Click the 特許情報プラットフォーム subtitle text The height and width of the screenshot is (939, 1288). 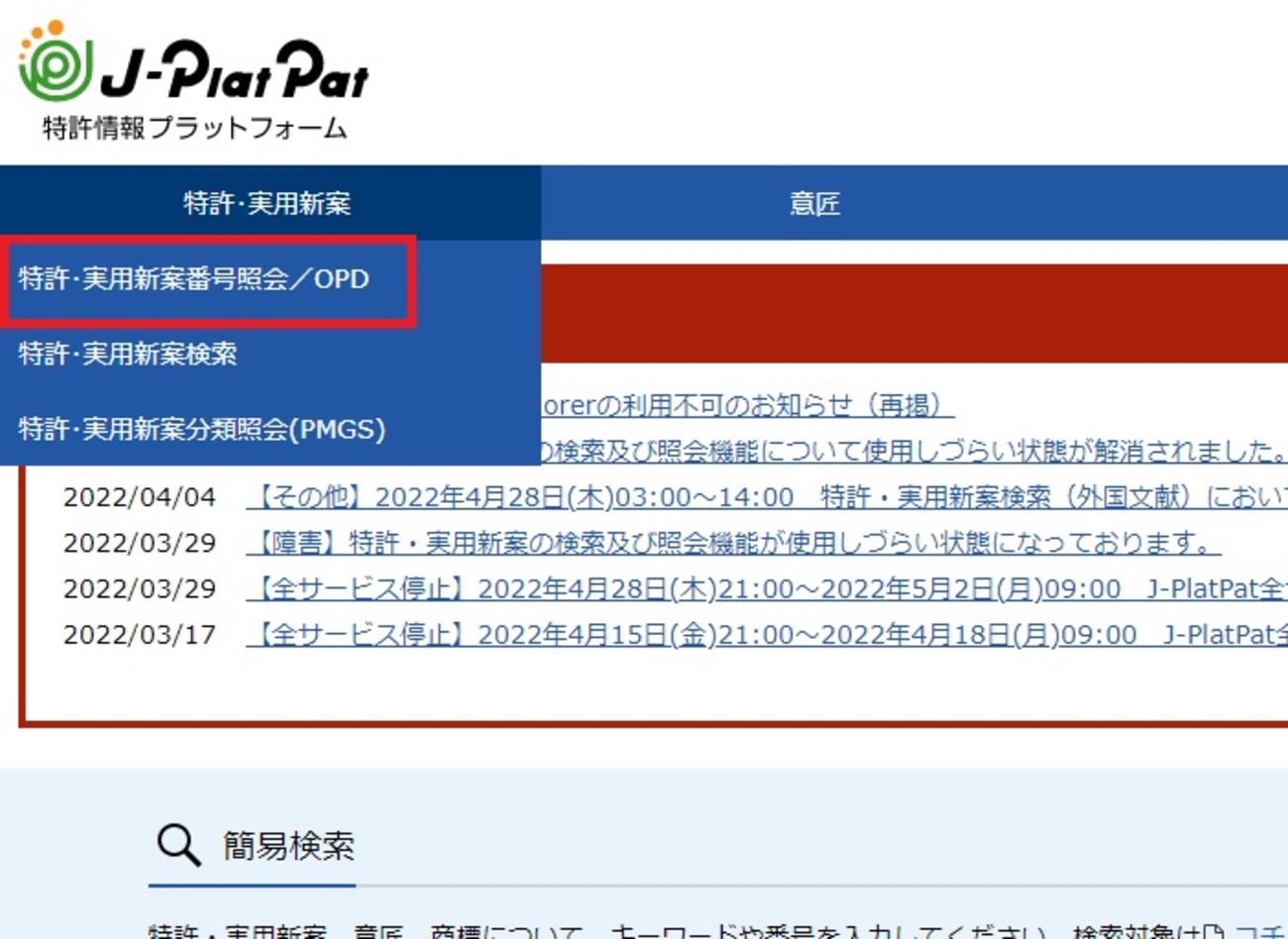[195, 128]
